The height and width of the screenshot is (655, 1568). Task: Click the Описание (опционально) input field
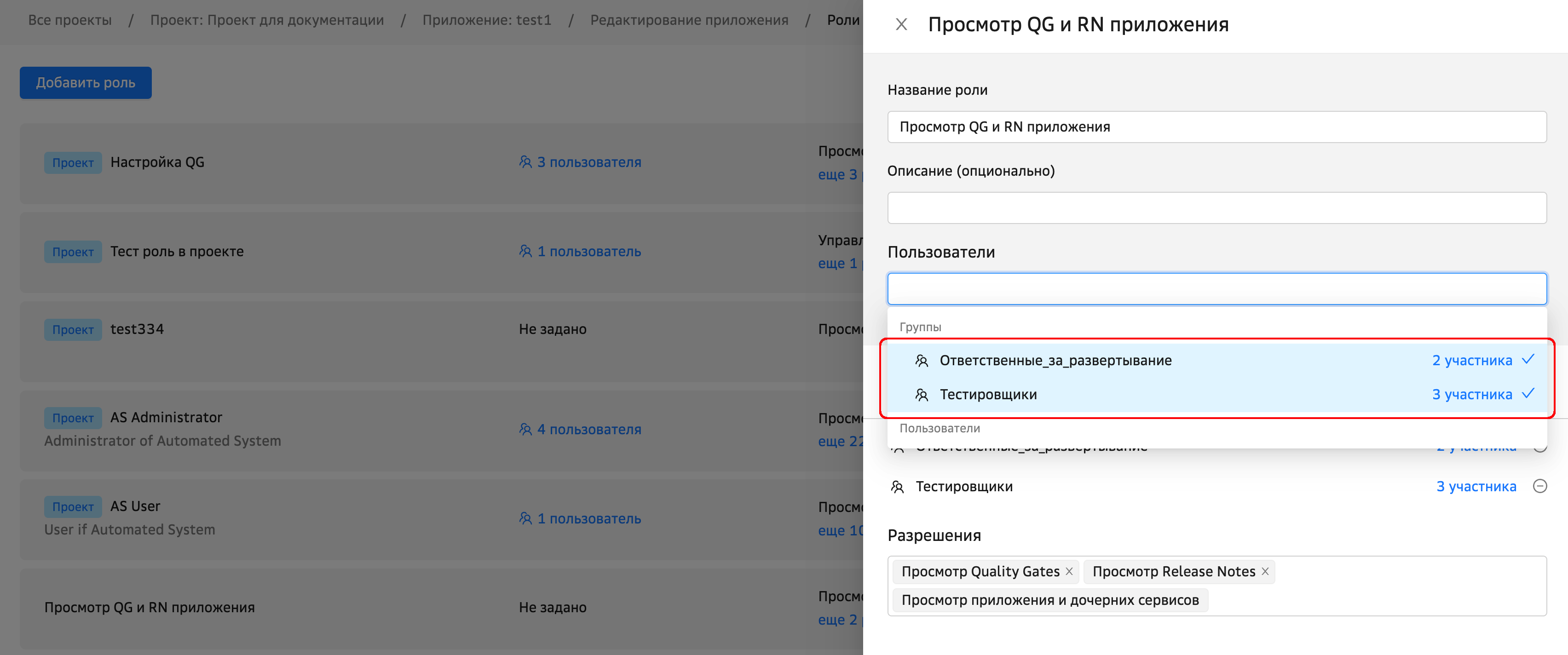pos(1216,207)
